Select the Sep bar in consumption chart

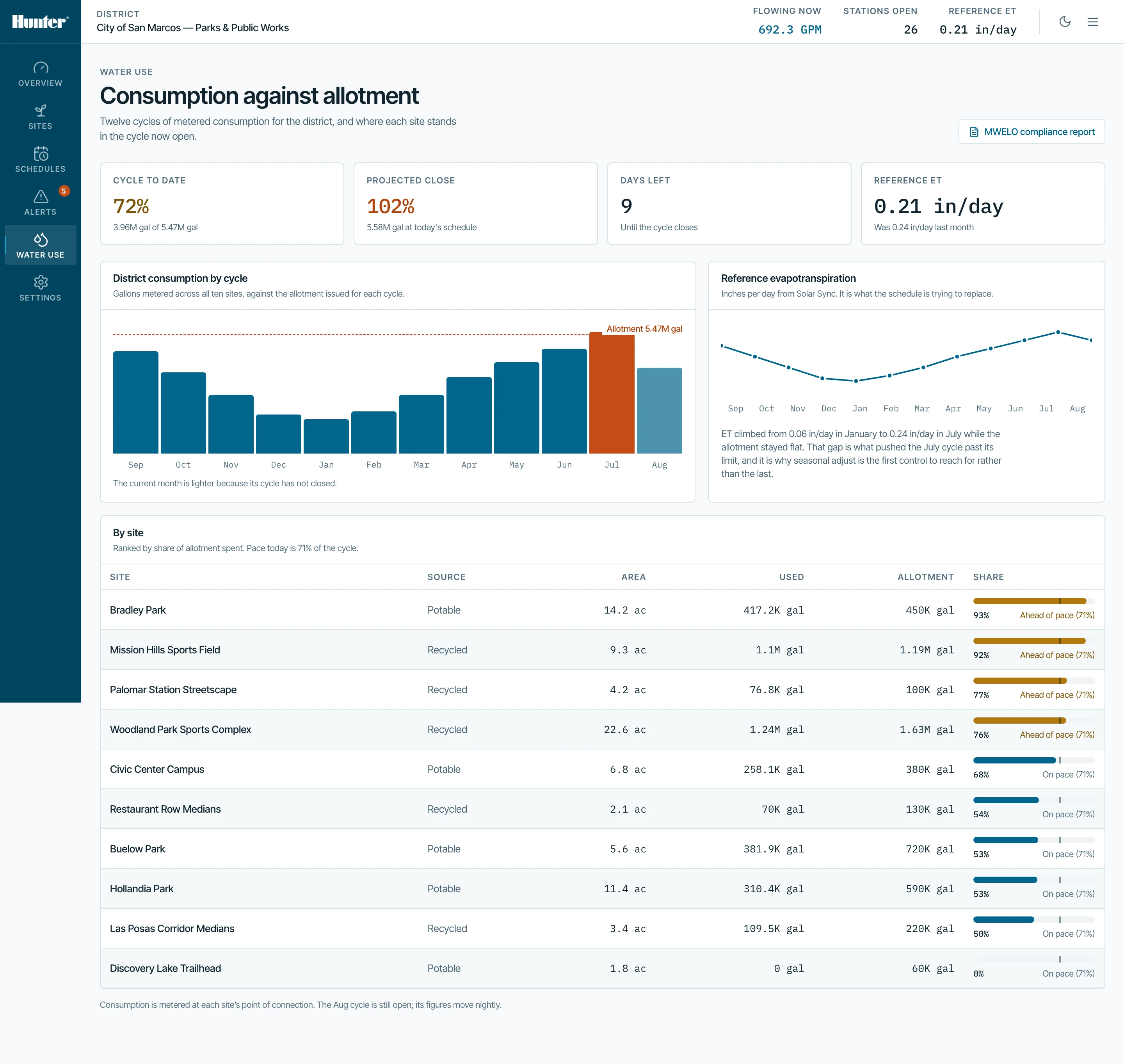(x=135, y=403)
